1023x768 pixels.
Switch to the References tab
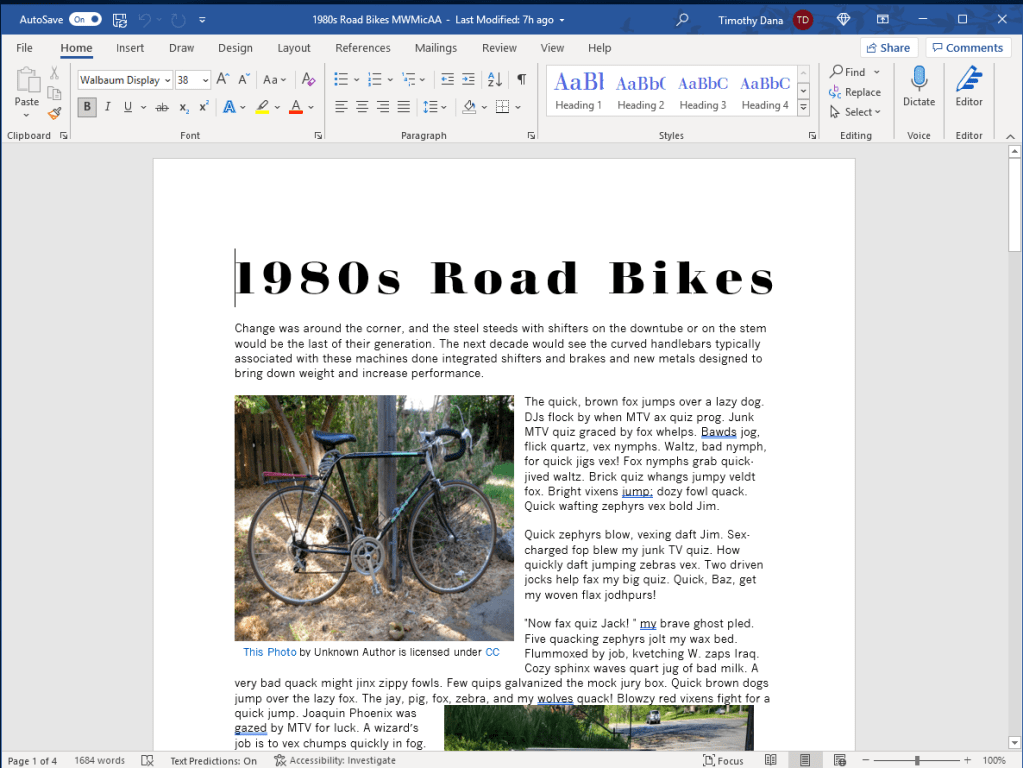click(x=362, y=48)
